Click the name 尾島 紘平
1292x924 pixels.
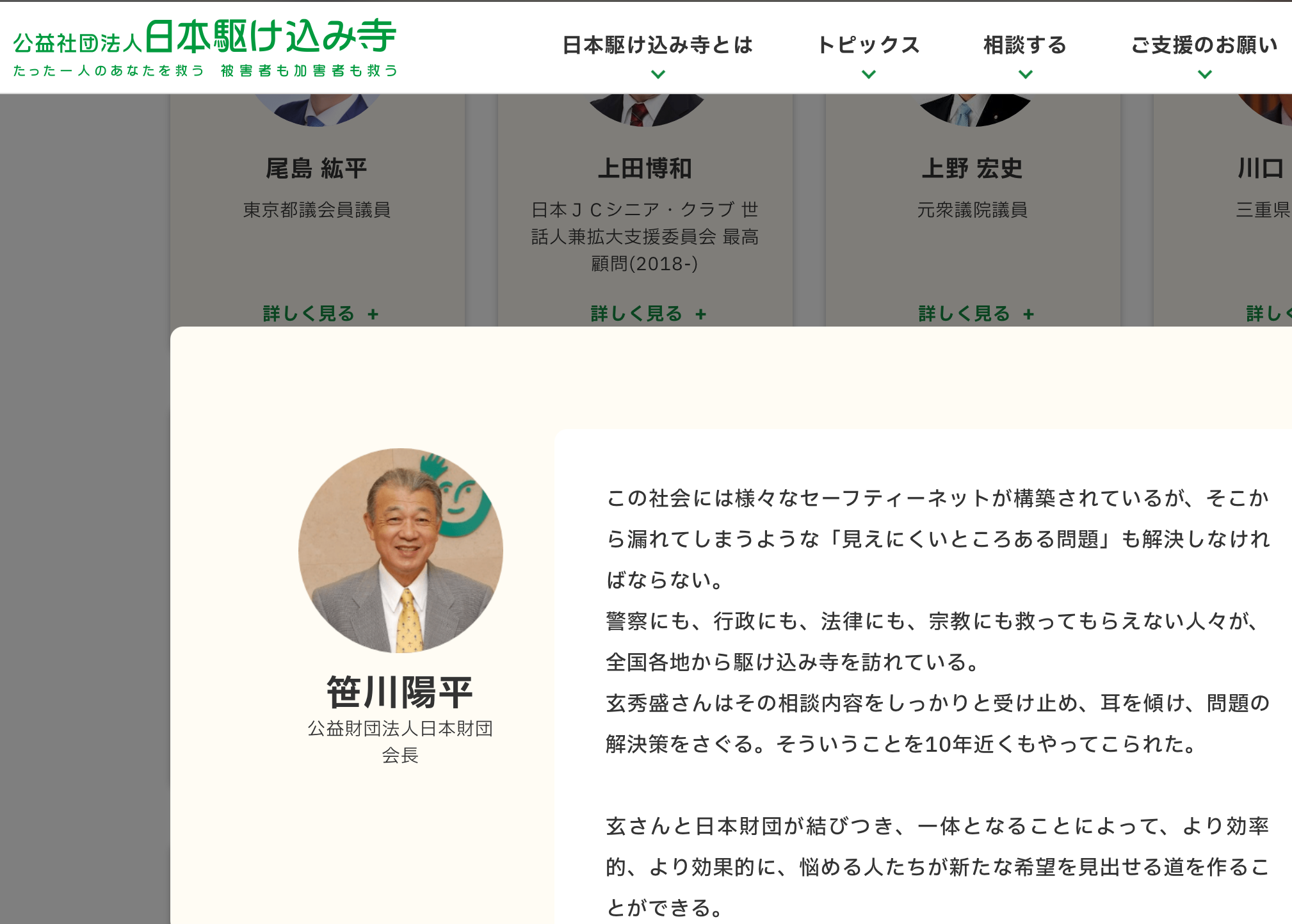click(x=317, y=168)
